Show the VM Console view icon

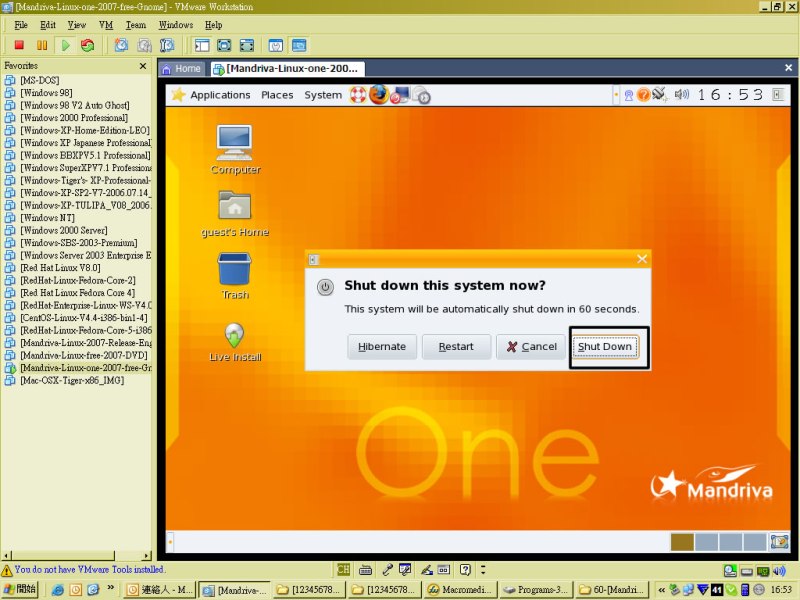[x=299, y=45]
